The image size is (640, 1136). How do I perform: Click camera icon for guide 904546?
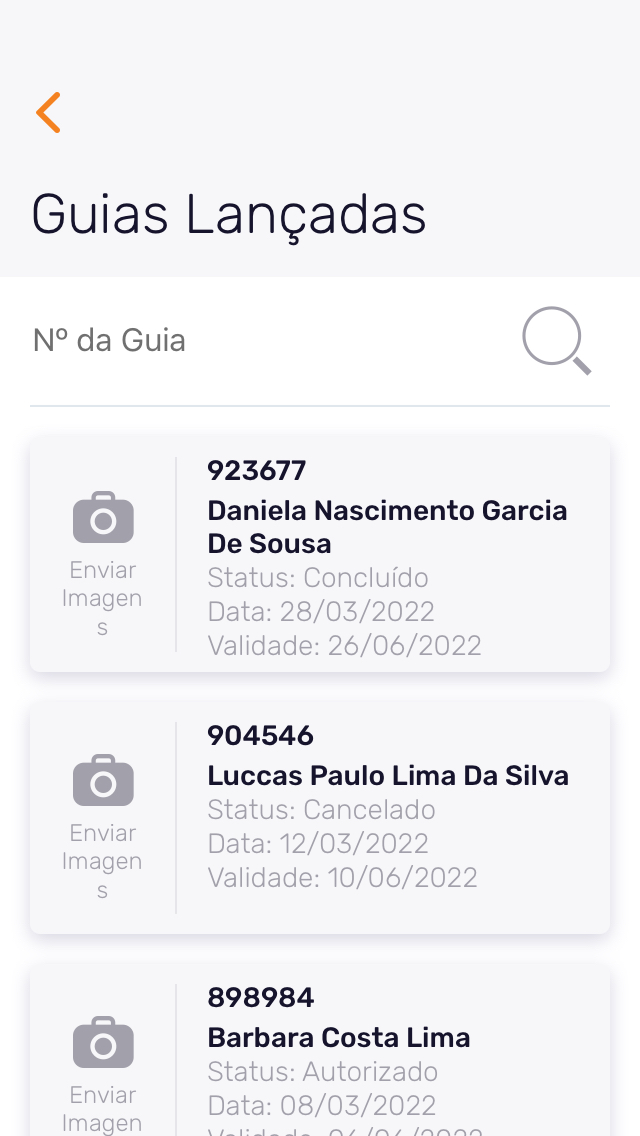coord(103,780)
